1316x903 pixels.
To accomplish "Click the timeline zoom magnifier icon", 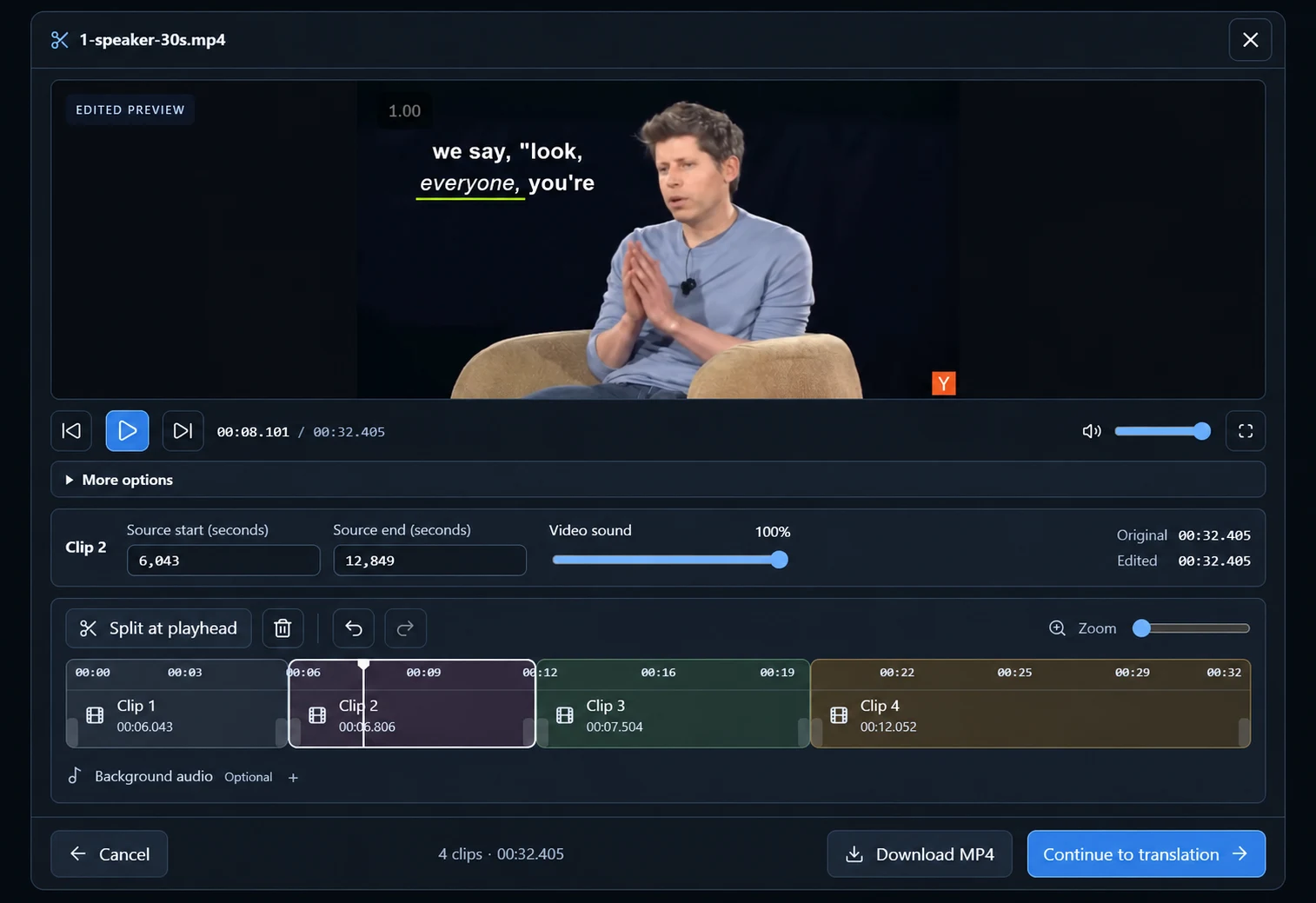I will 1057,628.
